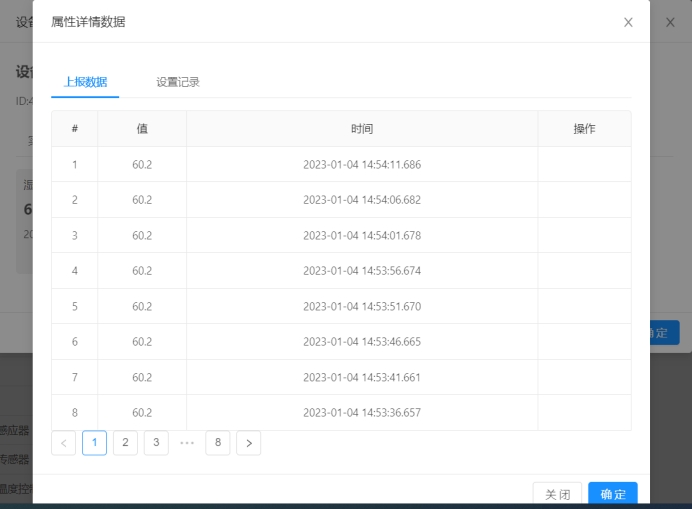Open page 3 of the data table
This screenshot has width=692, height=509.
pyautogui.click(x=156, y=443)
